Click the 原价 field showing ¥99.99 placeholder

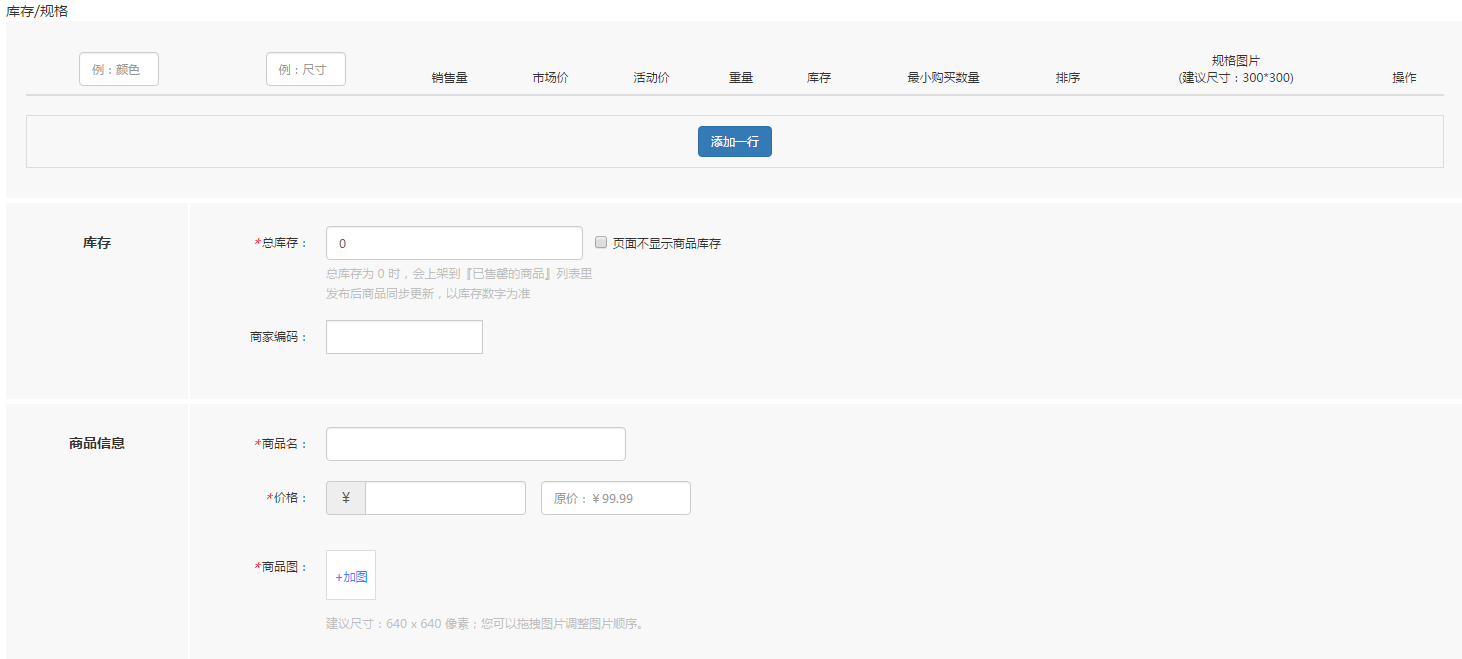615,497
